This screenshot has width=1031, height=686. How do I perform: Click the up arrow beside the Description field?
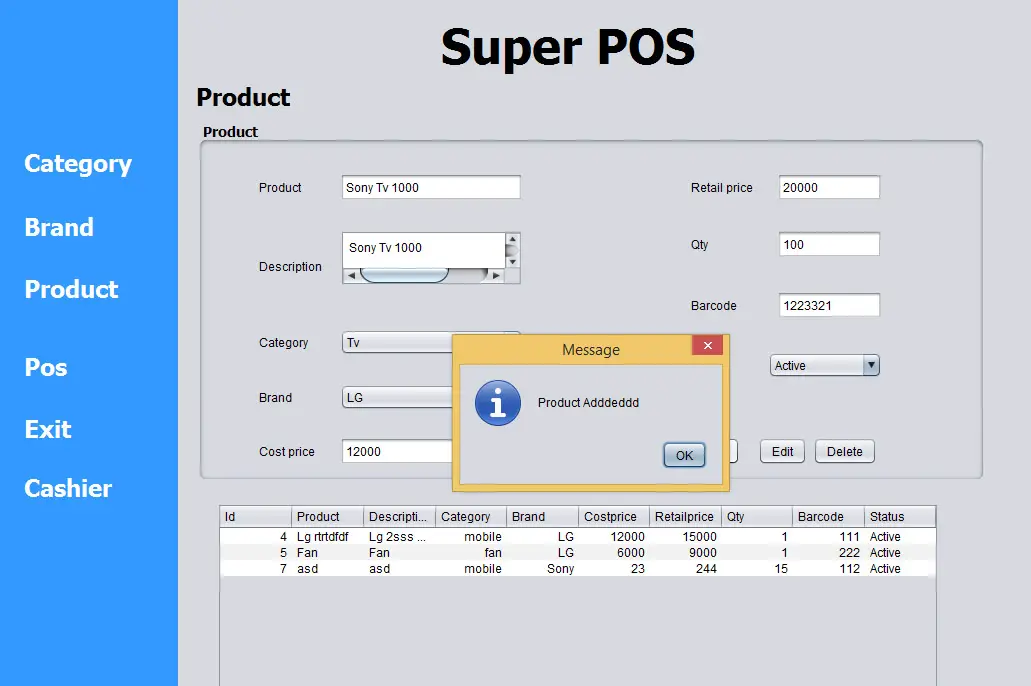click(511, 240)
